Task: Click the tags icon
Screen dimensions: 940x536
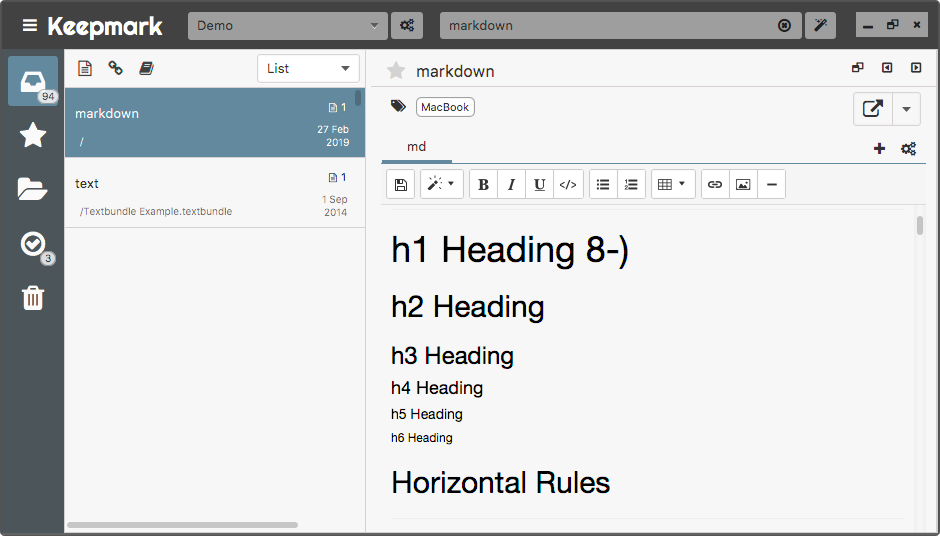Action: pyautogui.click(x=398, y=106)
